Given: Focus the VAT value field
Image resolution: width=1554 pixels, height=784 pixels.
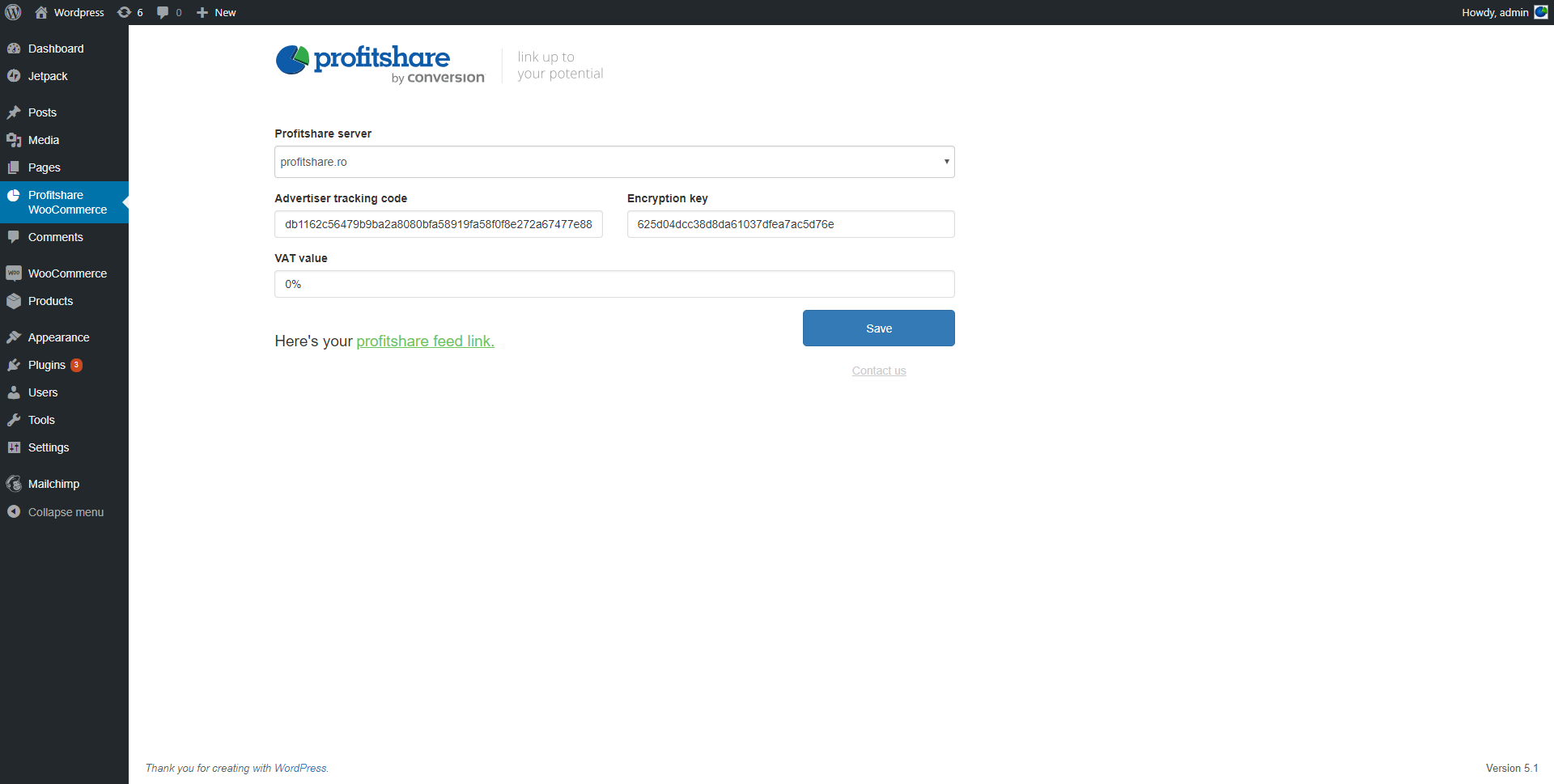Looking at the screenshot, I should click(x=614, y=284).
